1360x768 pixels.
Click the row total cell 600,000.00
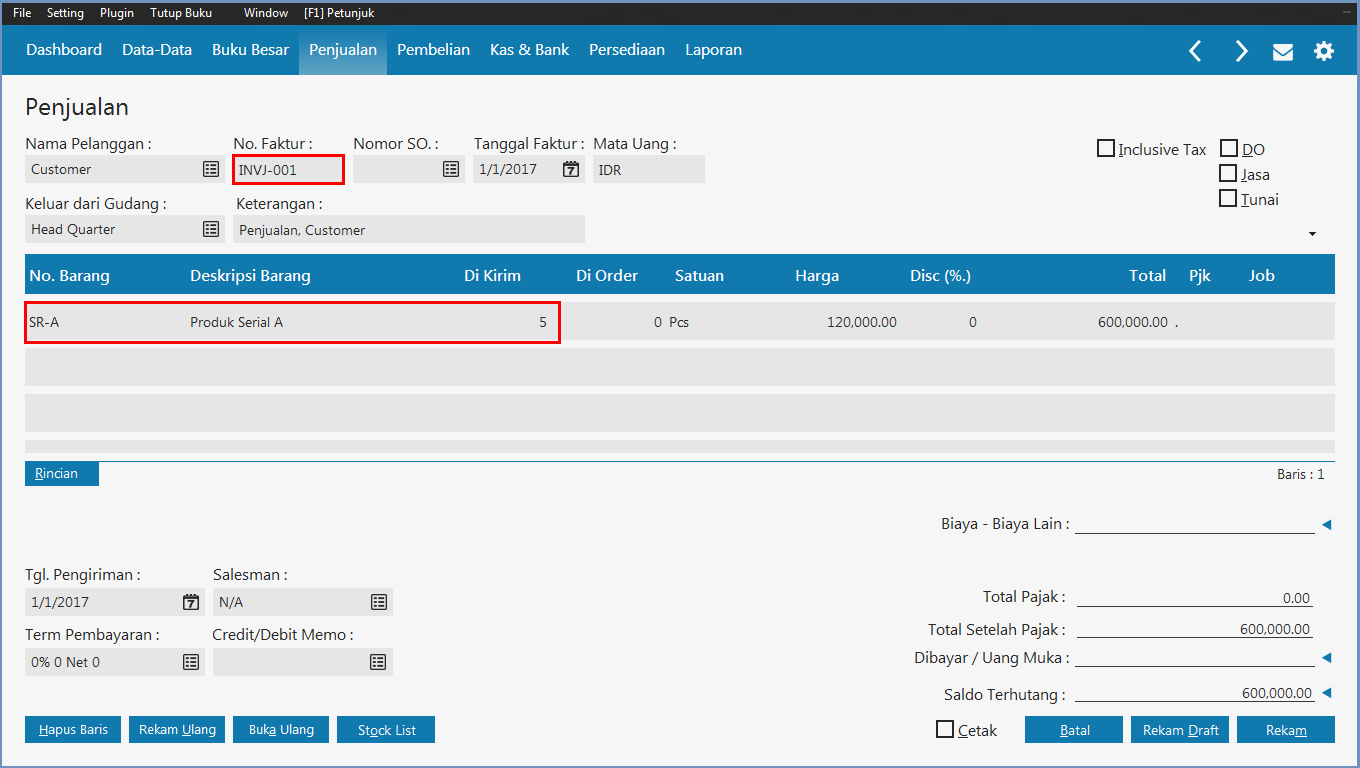(x=1132, y=322)
